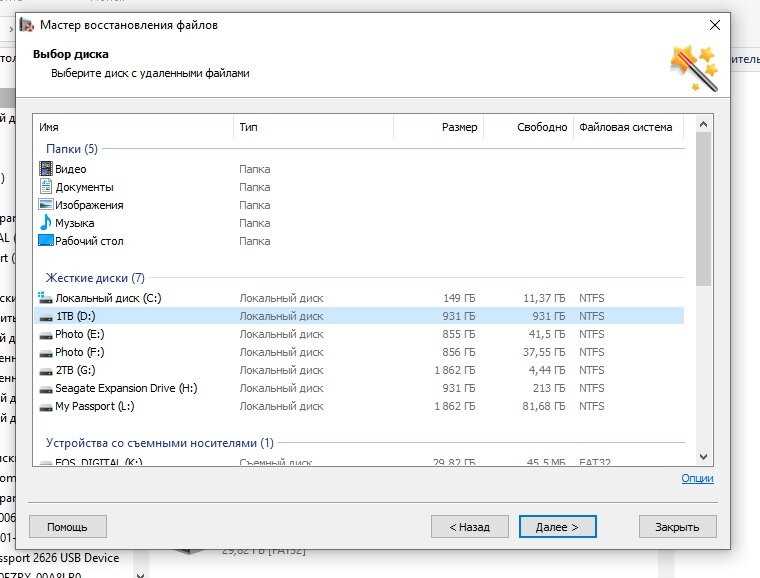Sort by the Имя column header

pyautogui.click(x=49, y=127)
